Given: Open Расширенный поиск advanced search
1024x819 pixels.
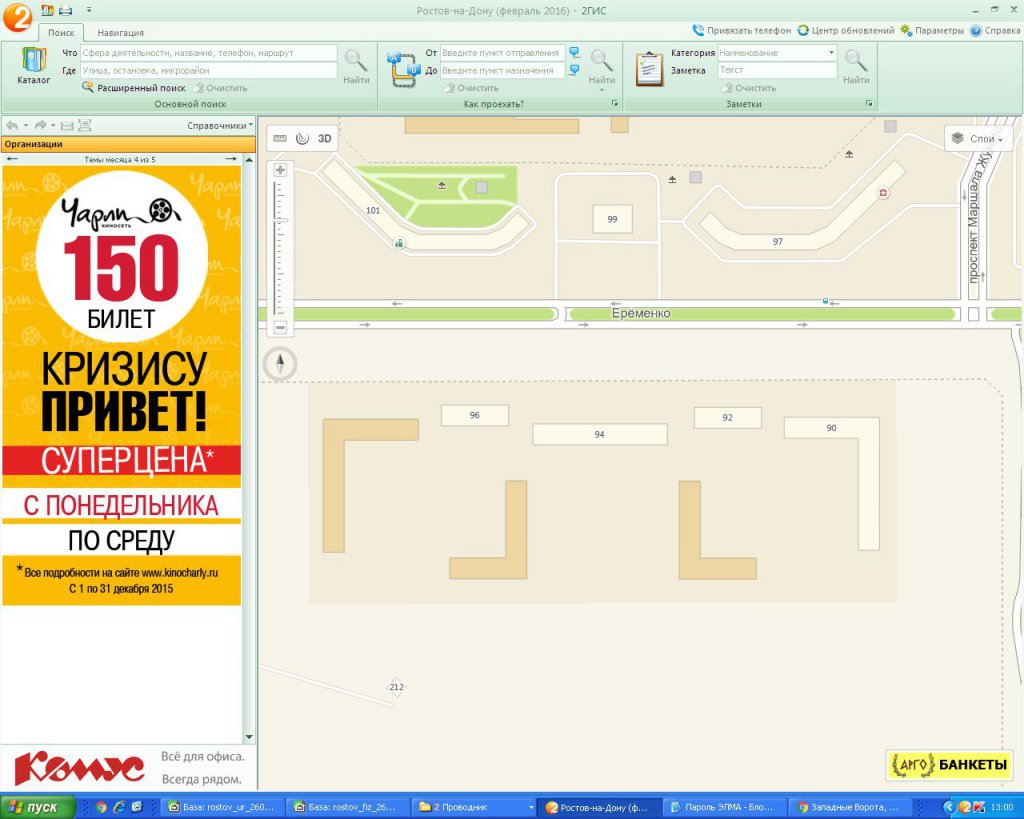Looking at the screenshot, I should pos(134,88).
